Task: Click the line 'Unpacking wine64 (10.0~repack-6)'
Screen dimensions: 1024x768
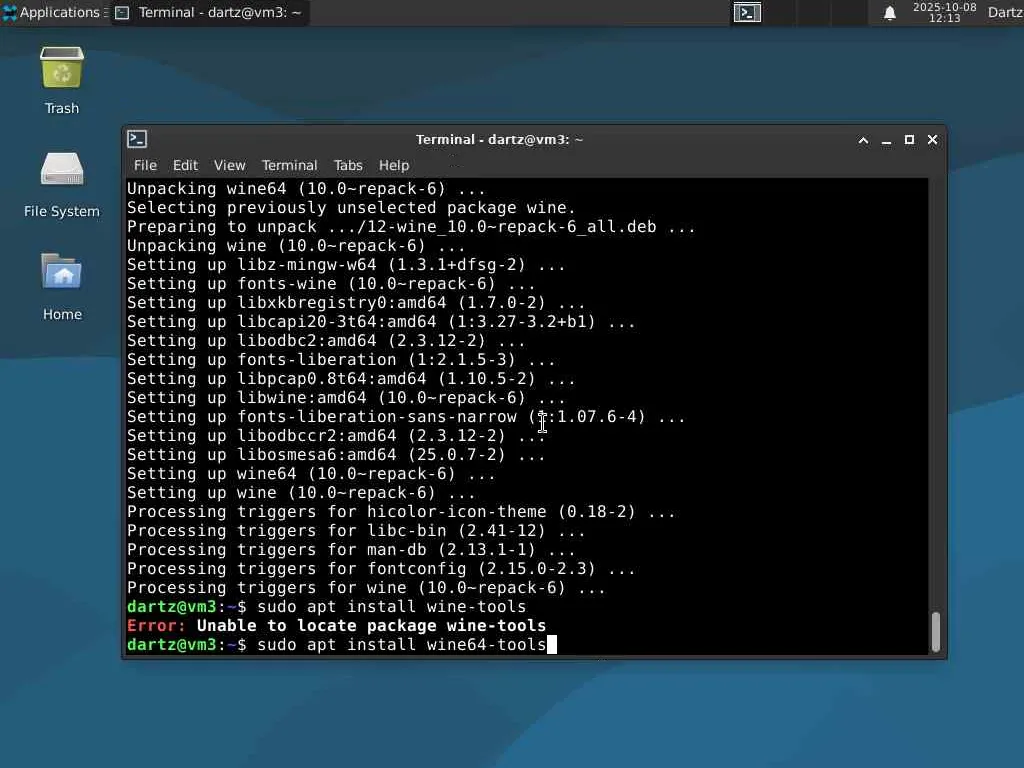Action: click(x=306, y=189)
